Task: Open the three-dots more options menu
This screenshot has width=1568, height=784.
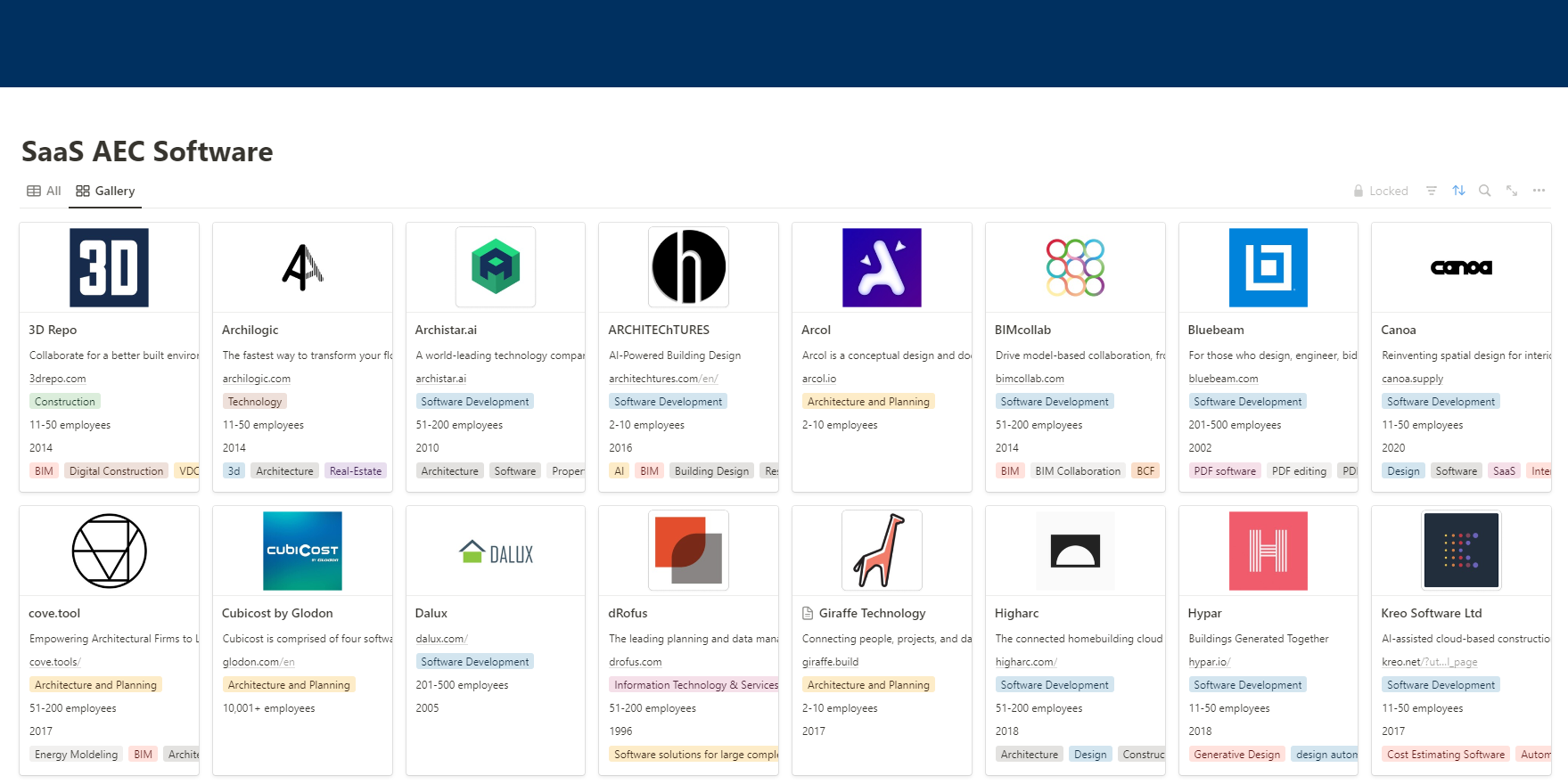Action: coord(1539,191)
